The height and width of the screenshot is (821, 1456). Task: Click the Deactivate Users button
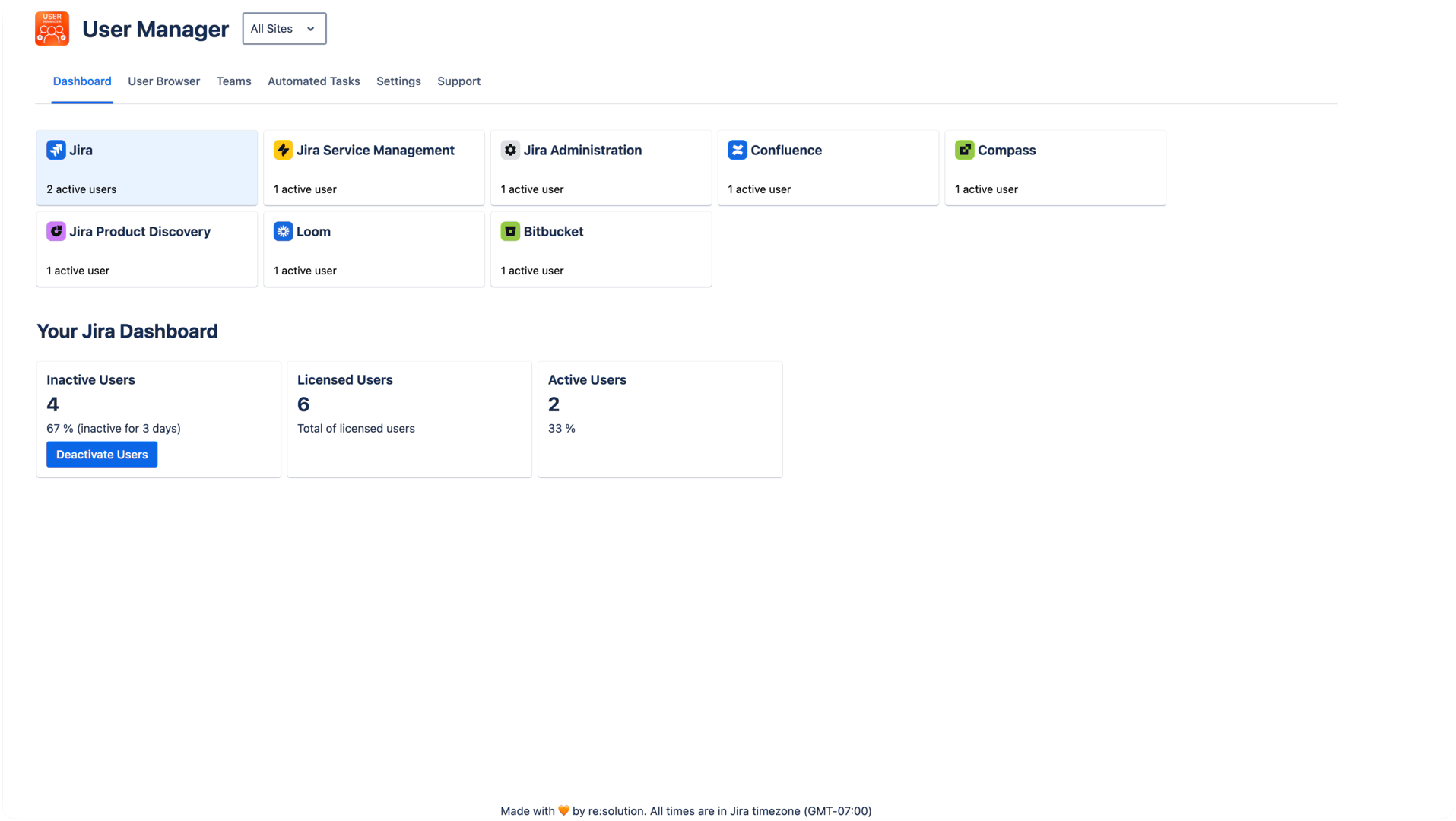(101, 454)
